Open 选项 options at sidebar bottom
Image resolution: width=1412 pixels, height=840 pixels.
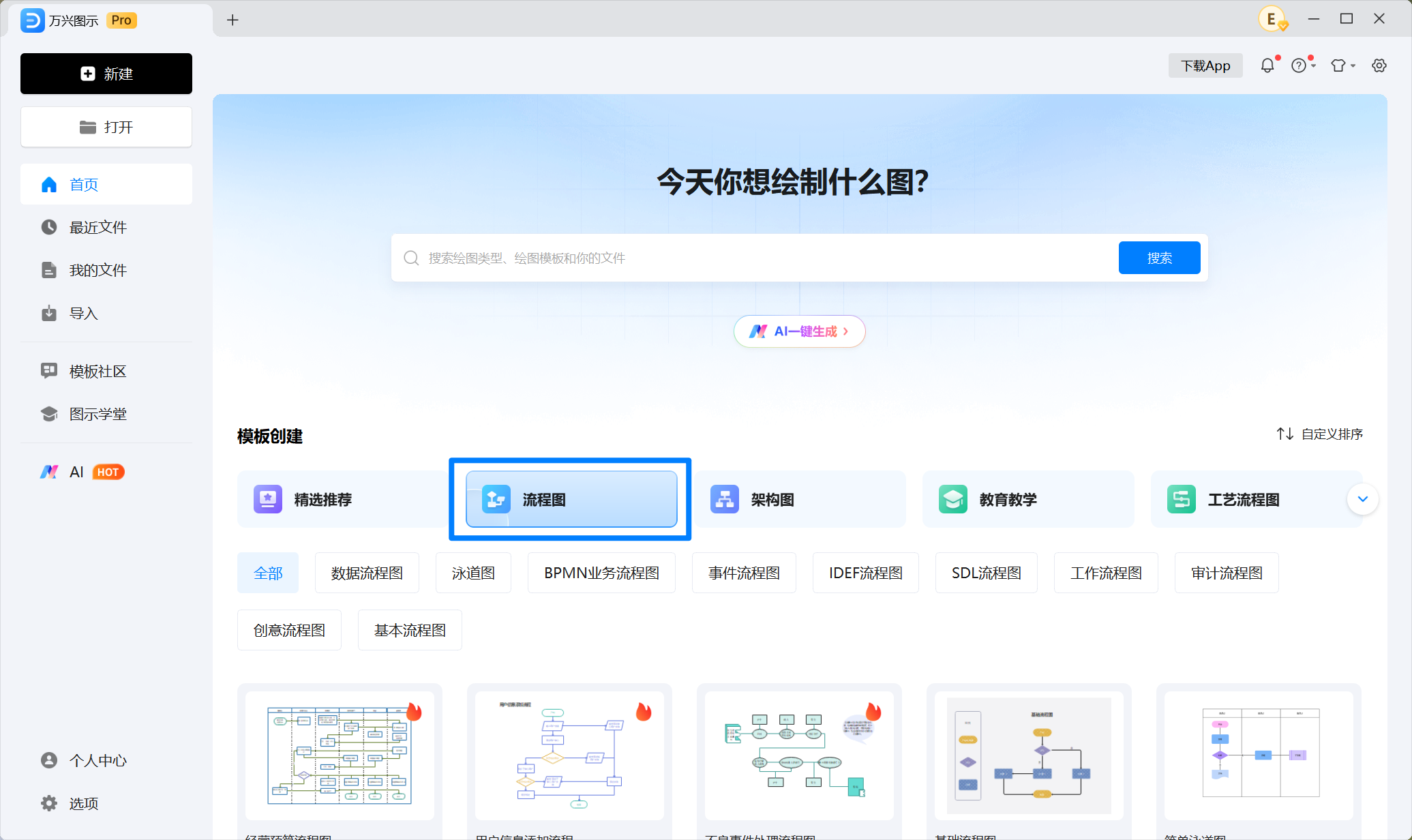(x=106, y=803)
